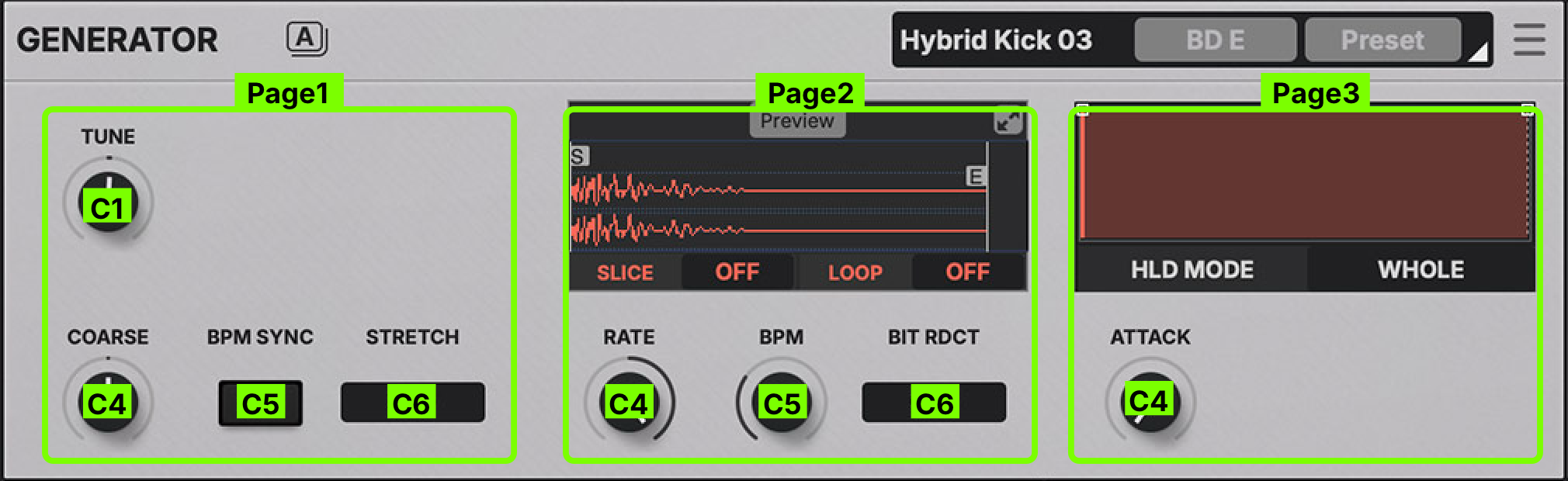
Task: Expand the preset browser corner triangle
Action: pyautogui.click(x=1477, y=53)
